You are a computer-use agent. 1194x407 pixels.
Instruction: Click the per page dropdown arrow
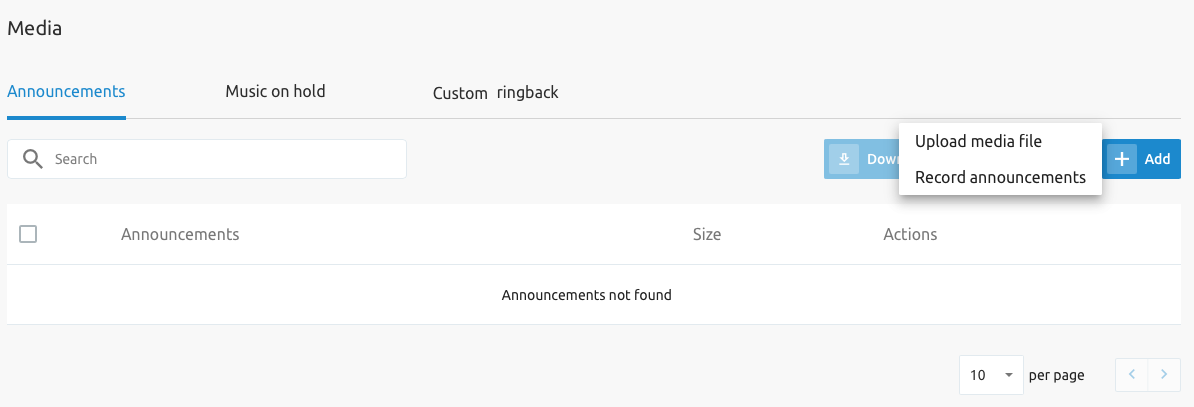pyautogui.click(x=1009, y=375)
